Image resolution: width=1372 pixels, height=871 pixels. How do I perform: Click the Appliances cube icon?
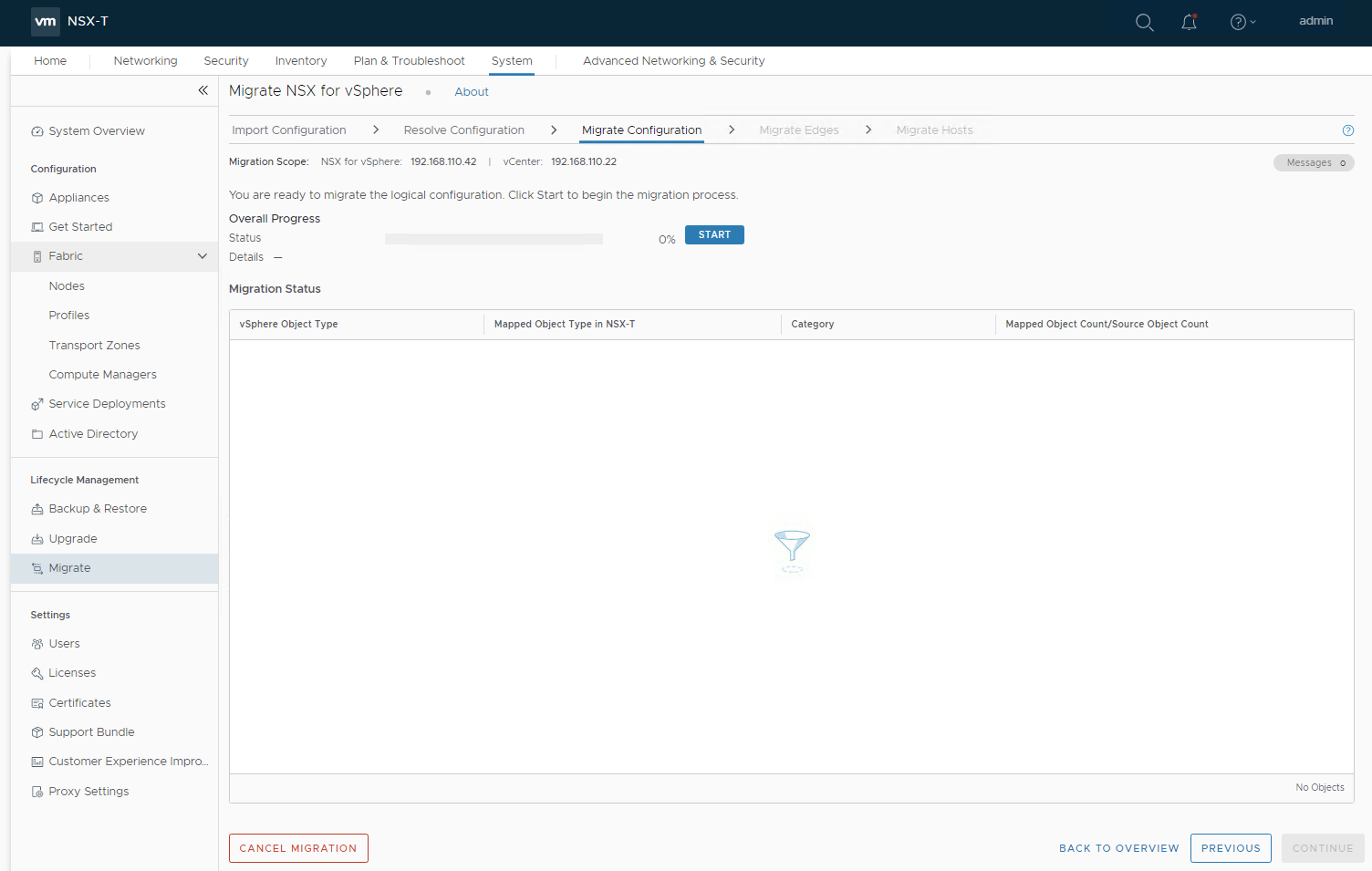tap(37, 198)
